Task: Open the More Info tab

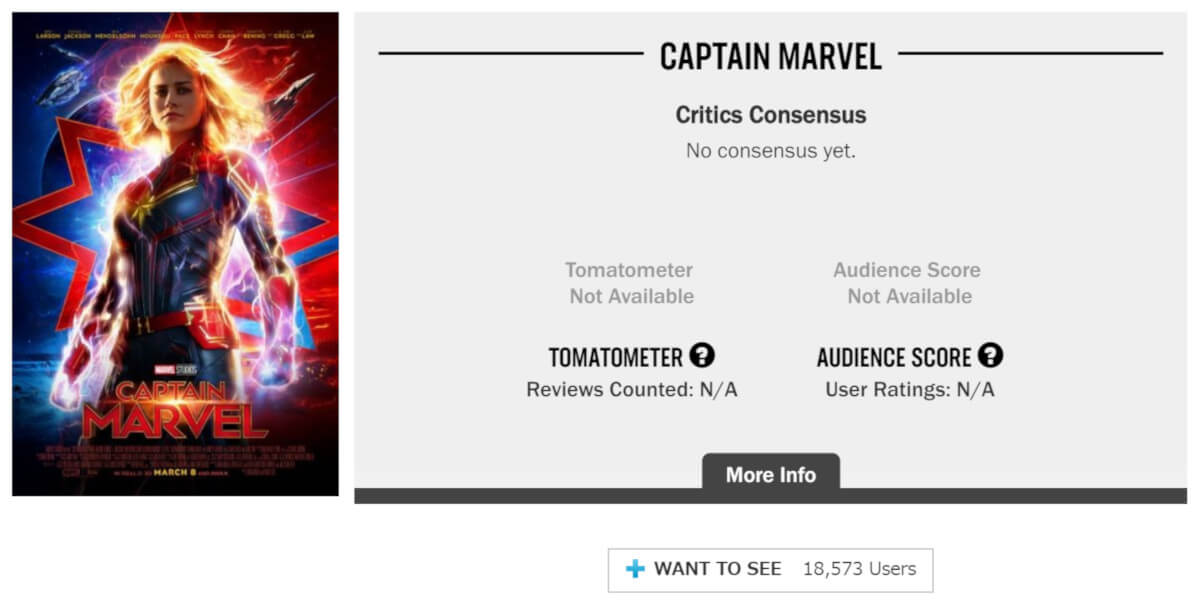Action: (771, 474)
